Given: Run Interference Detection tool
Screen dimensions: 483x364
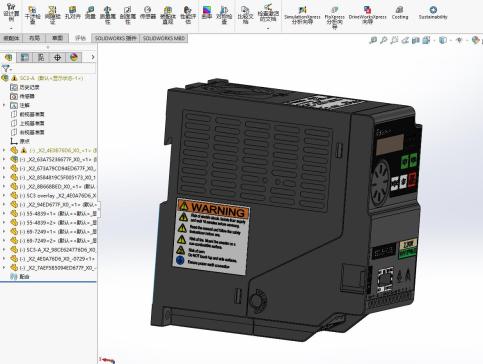Looking at the screenshot, I should [32, 15].
